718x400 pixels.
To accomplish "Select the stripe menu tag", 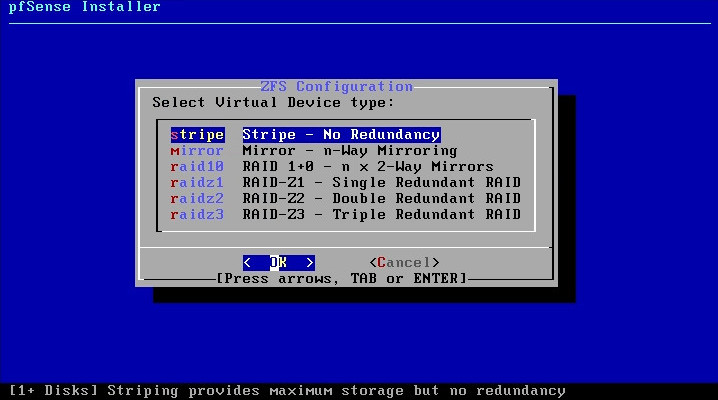I will point(197,134).
